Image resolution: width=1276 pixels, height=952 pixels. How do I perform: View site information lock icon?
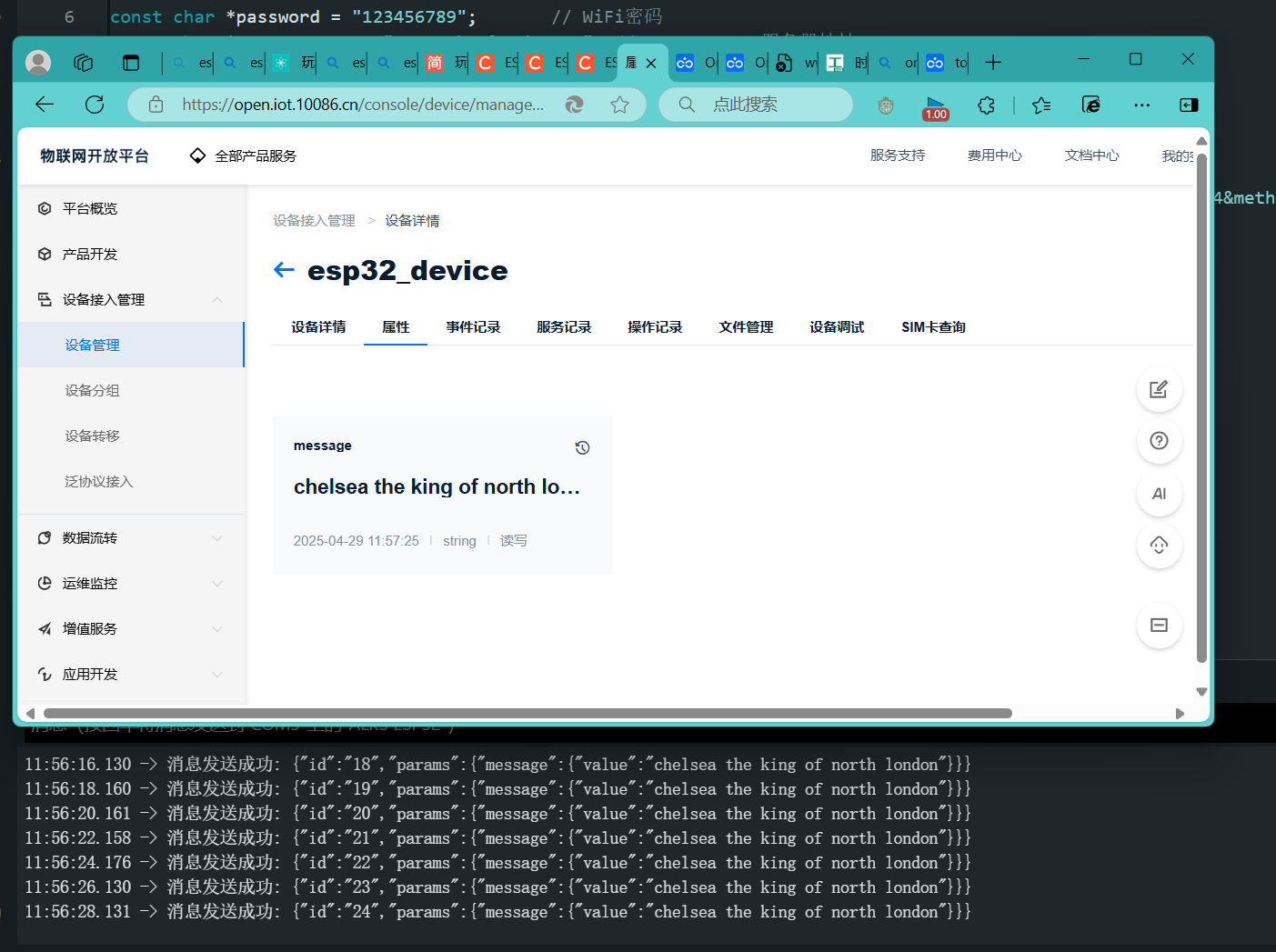click(156, 105)
